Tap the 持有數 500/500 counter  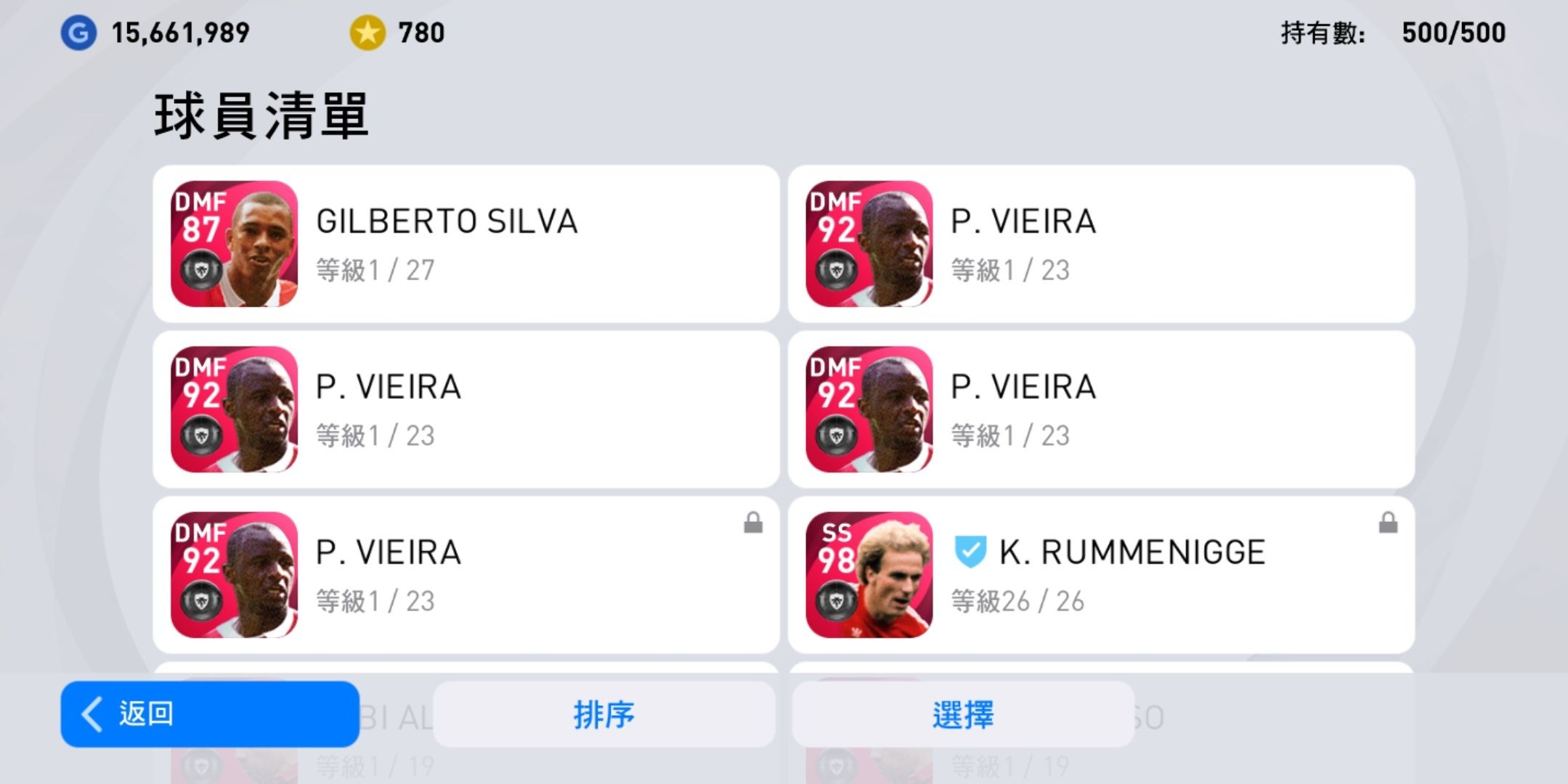(1393, 33)
